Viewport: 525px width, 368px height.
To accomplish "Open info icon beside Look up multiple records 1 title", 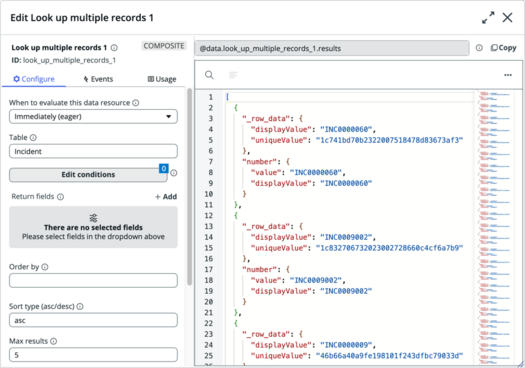I will 114,48.
